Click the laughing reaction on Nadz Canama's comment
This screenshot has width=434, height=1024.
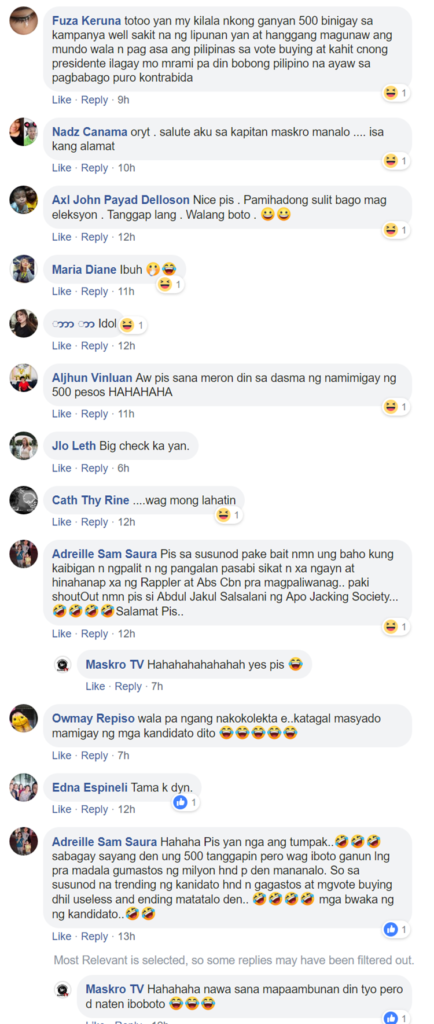396,161
